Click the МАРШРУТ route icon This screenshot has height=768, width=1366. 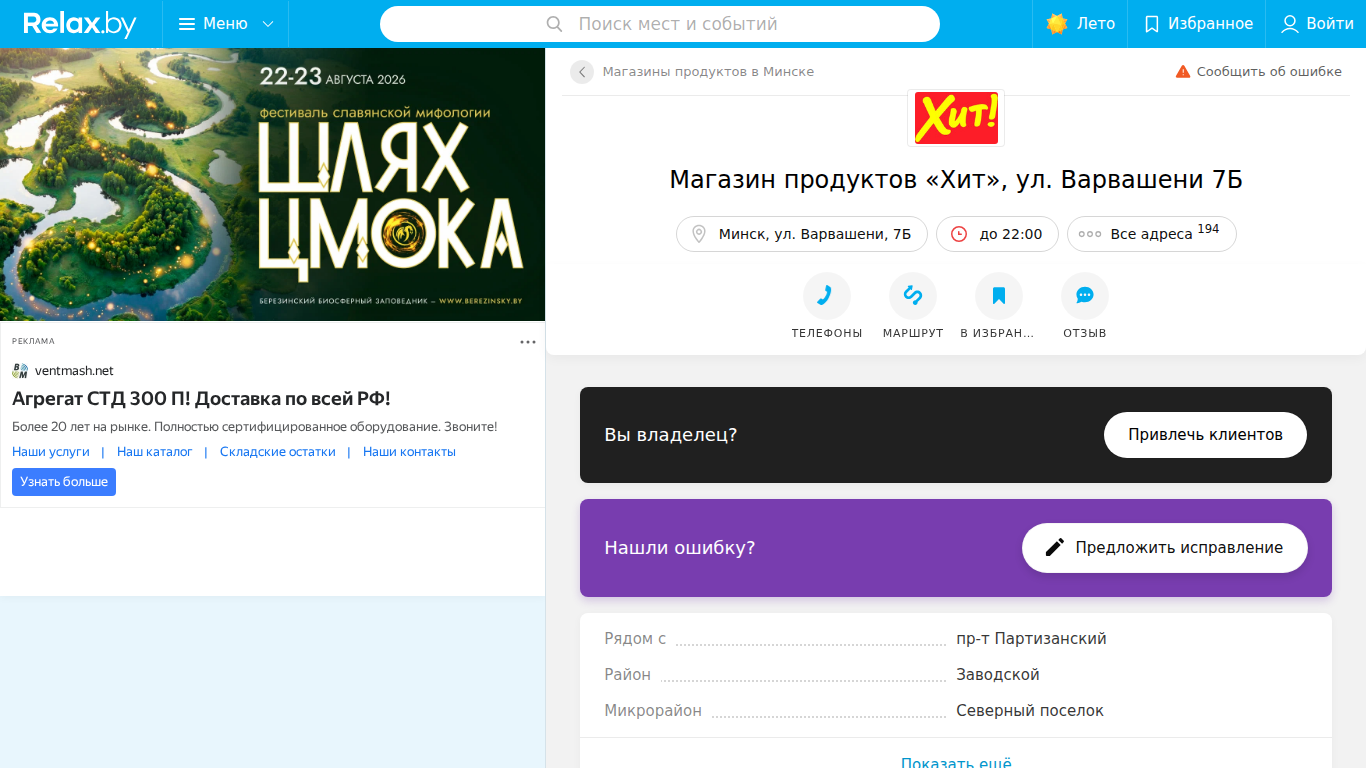913,296
